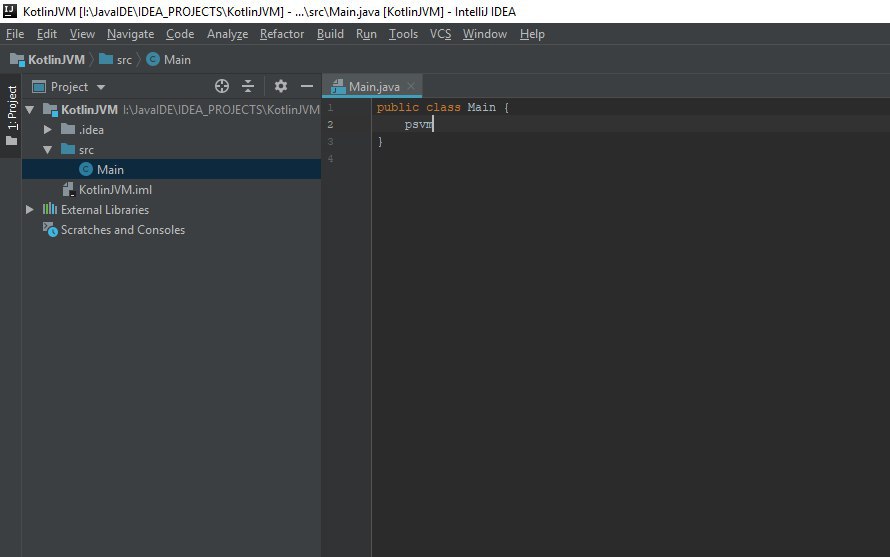Open the Code menu

point(180,34)
